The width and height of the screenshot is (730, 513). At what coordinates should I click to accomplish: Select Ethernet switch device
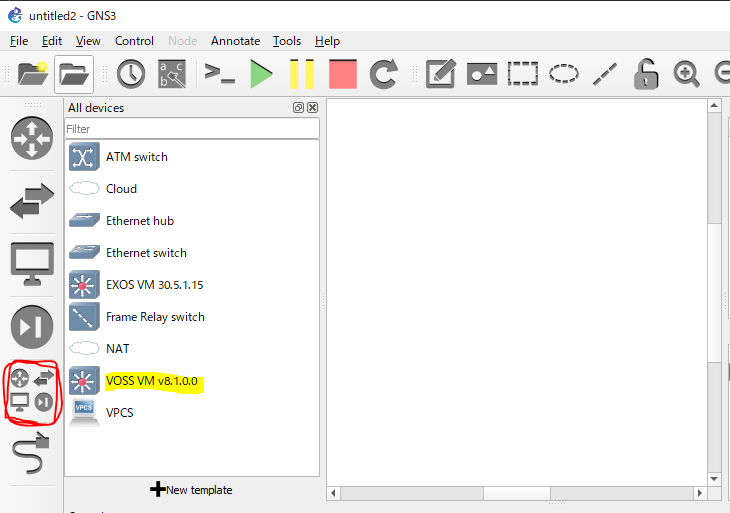pos(192,253)
